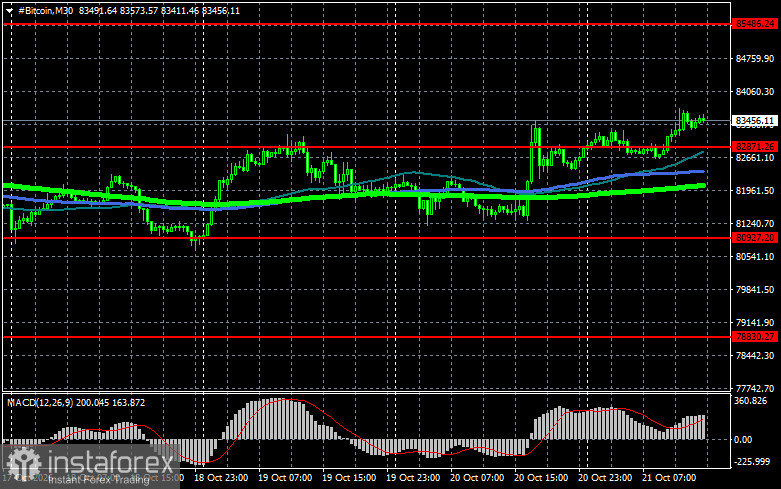Select the red horizontal line at 85486.24
781x489 pixels.
(x=367, y=24)
